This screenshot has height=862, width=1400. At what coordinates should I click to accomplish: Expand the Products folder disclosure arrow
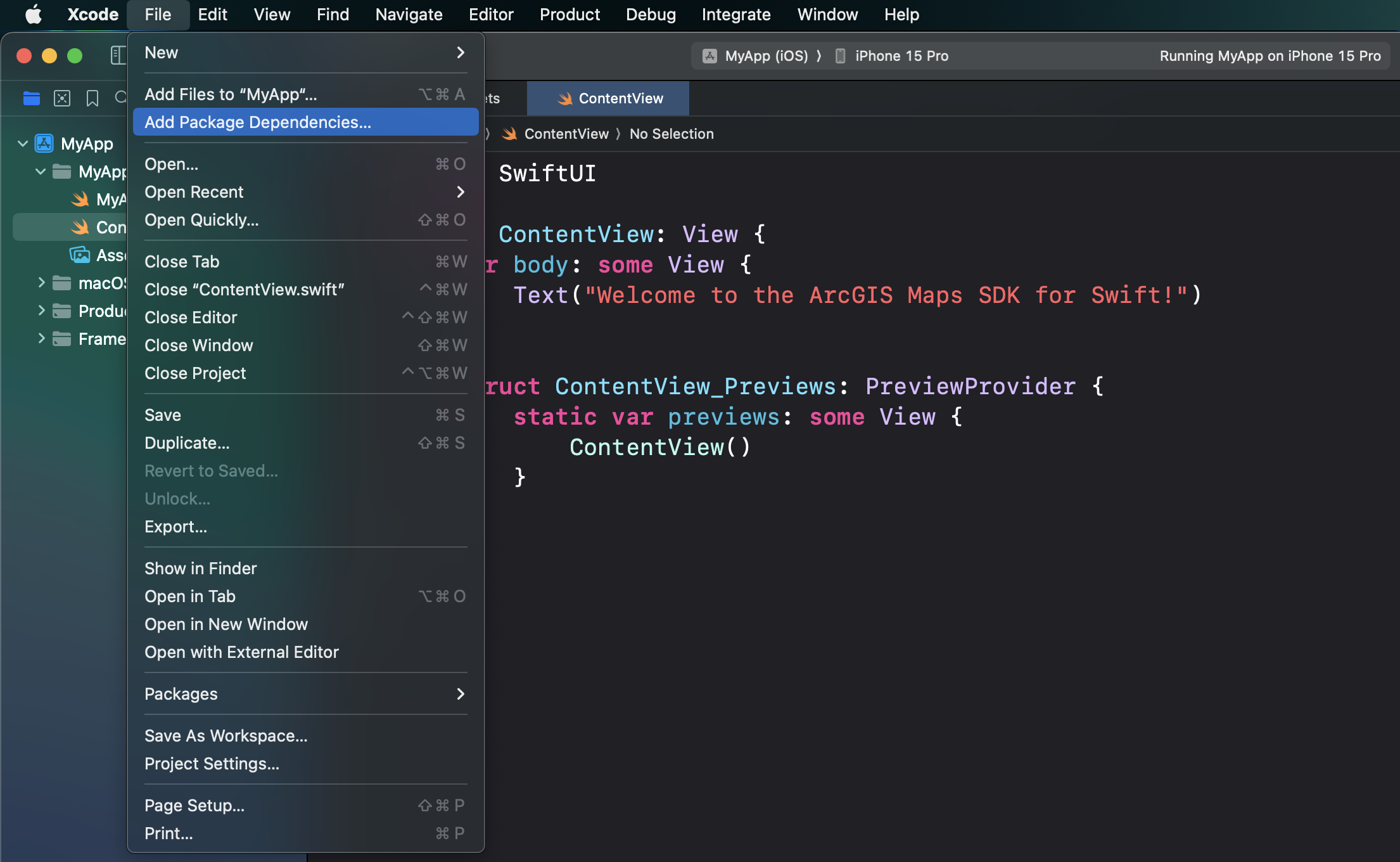coord(41,311)
